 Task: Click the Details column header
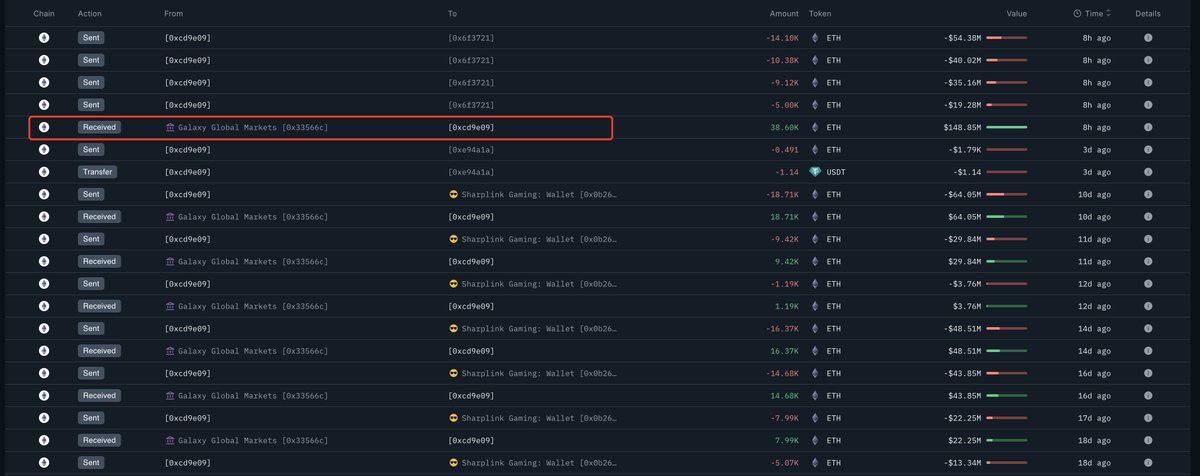tap(1148, 14)
